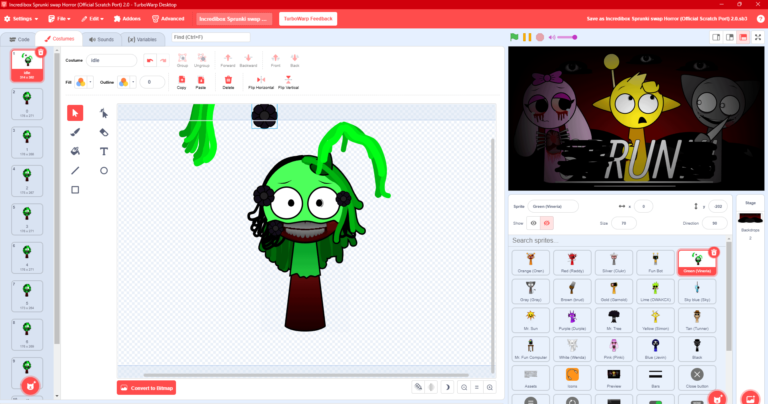The image size is (768, 404).
Task: Open the Settings dropdown menu
Action: click(21, 19)
